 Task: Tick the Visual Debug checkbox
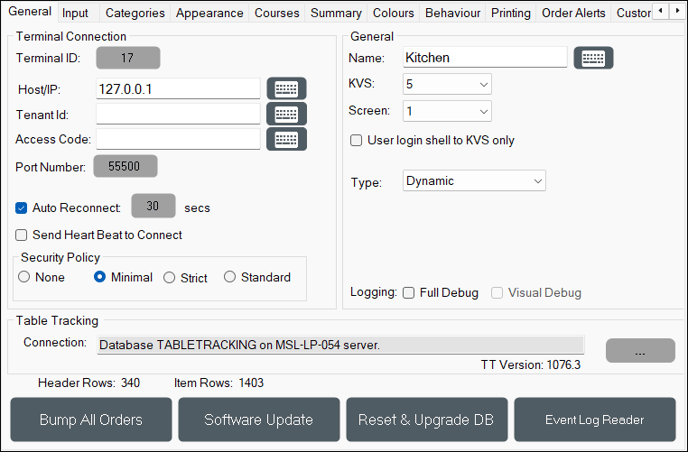tap(497, 293)
